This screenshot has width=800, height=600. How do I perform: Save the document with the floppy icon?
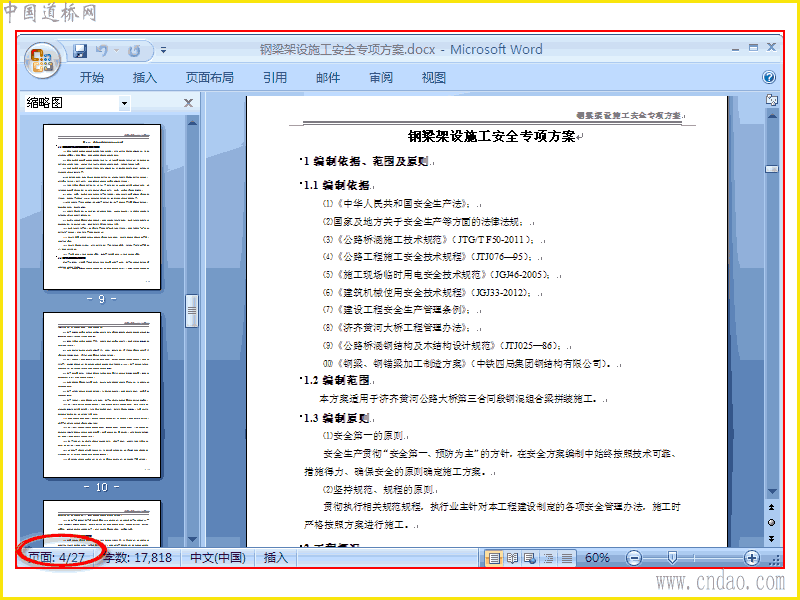80,51
